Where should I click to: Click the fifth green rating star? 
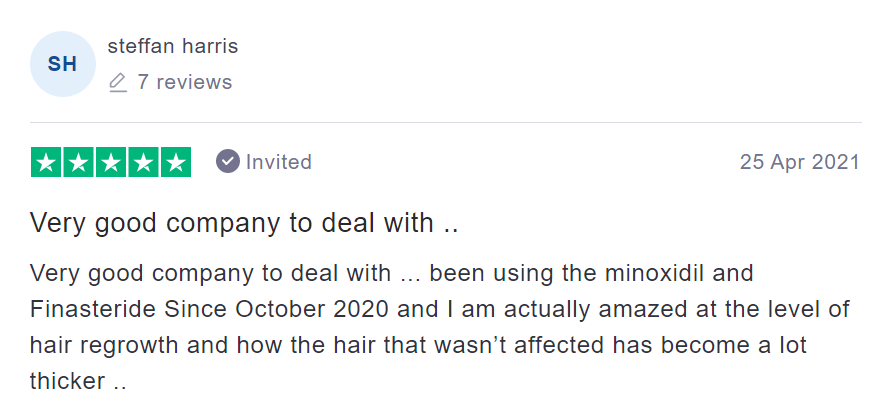[x=176, y=162]
